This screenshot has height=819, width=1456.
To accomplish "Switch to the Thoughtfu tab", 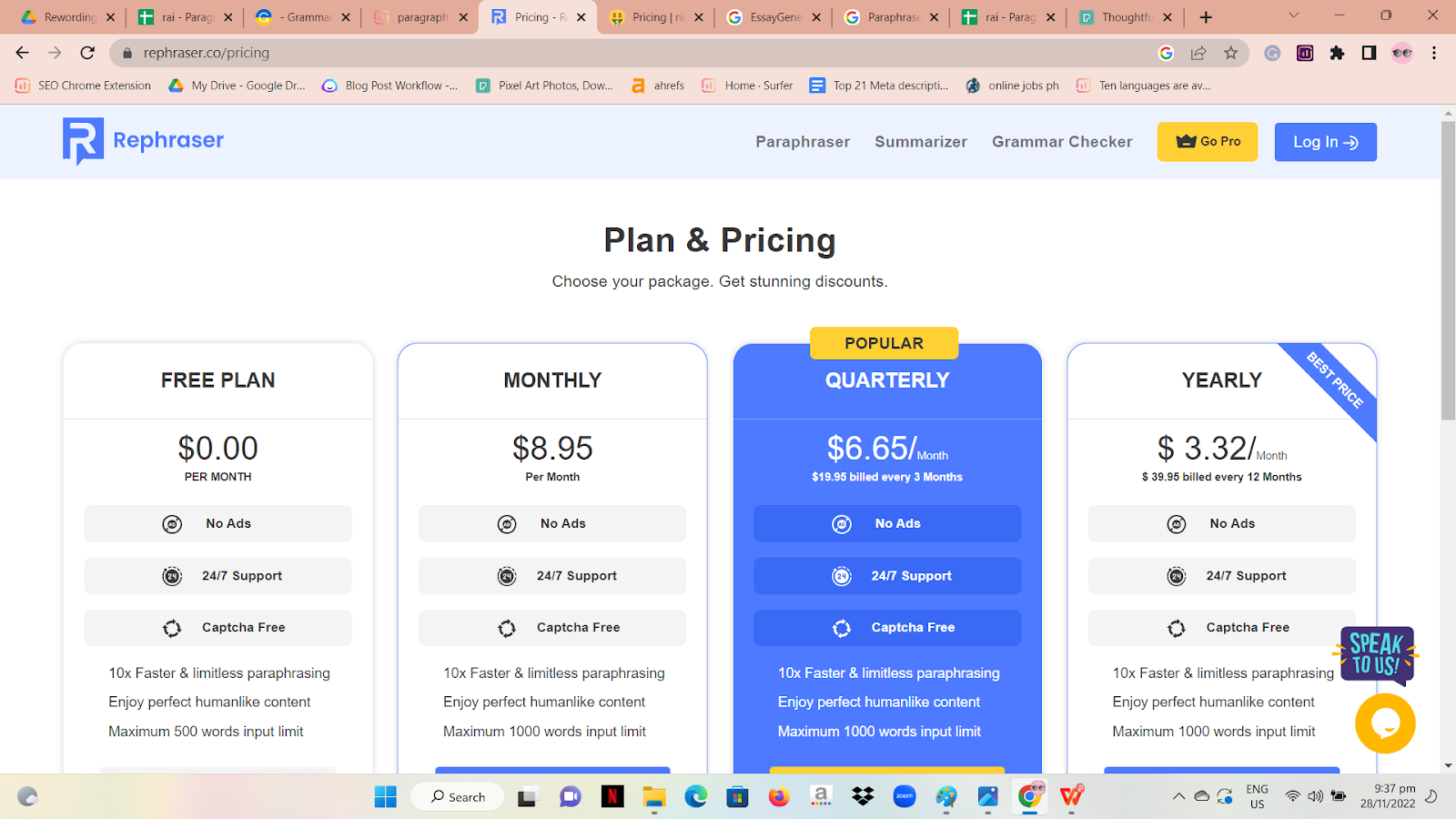I will pyautogui.click(x=1127, y=17).
